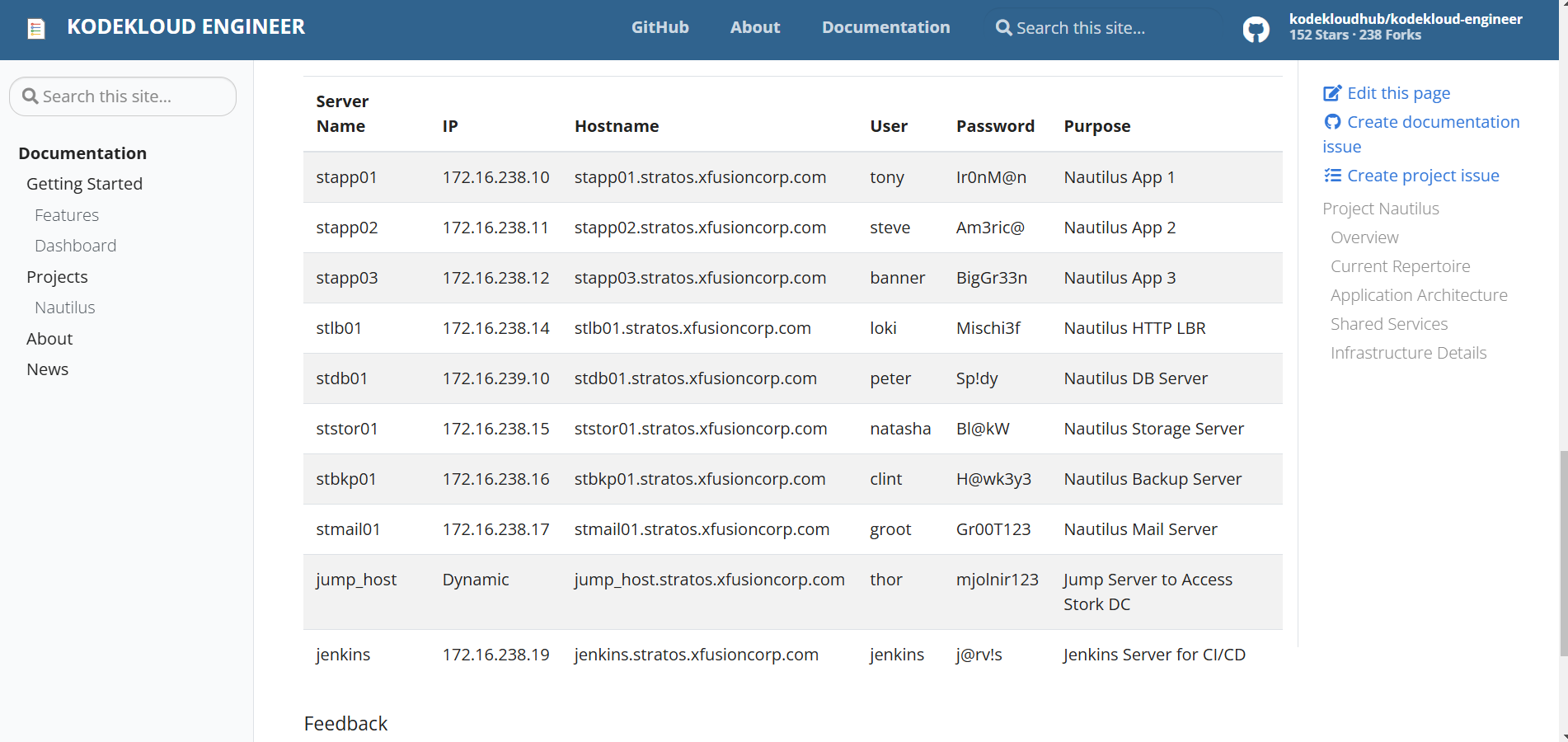Select Nautilus under Projects in sidebar
The height and width of the screenshot is (742, 1568).
click(x=65, y=308)
